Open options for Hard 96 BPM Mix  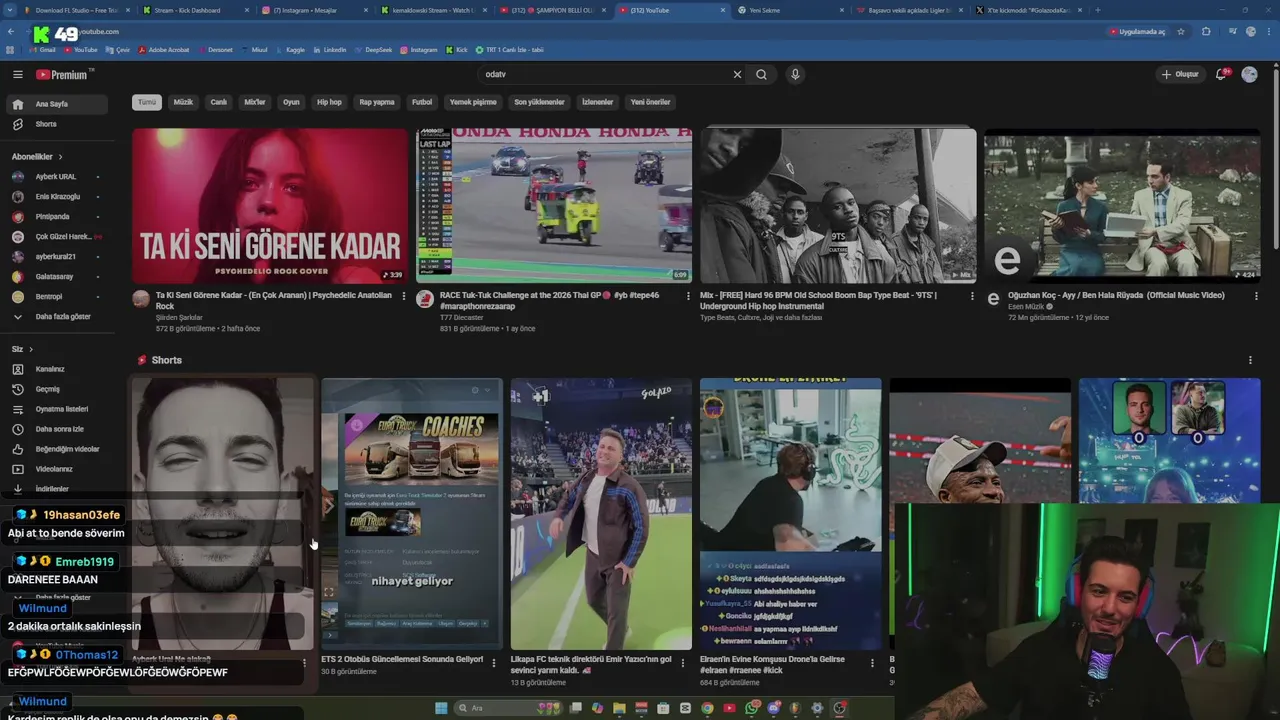point(972,296)
